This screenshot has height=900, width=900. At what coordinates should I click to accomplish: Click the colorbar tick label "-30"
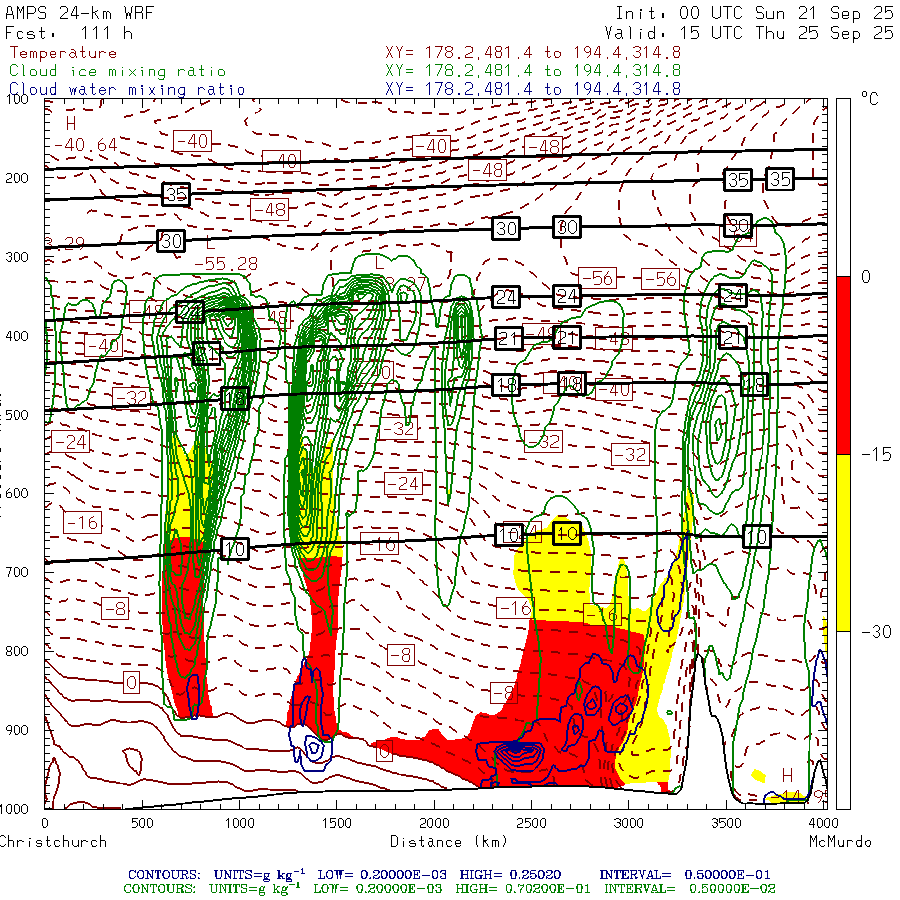click(876, 632)
